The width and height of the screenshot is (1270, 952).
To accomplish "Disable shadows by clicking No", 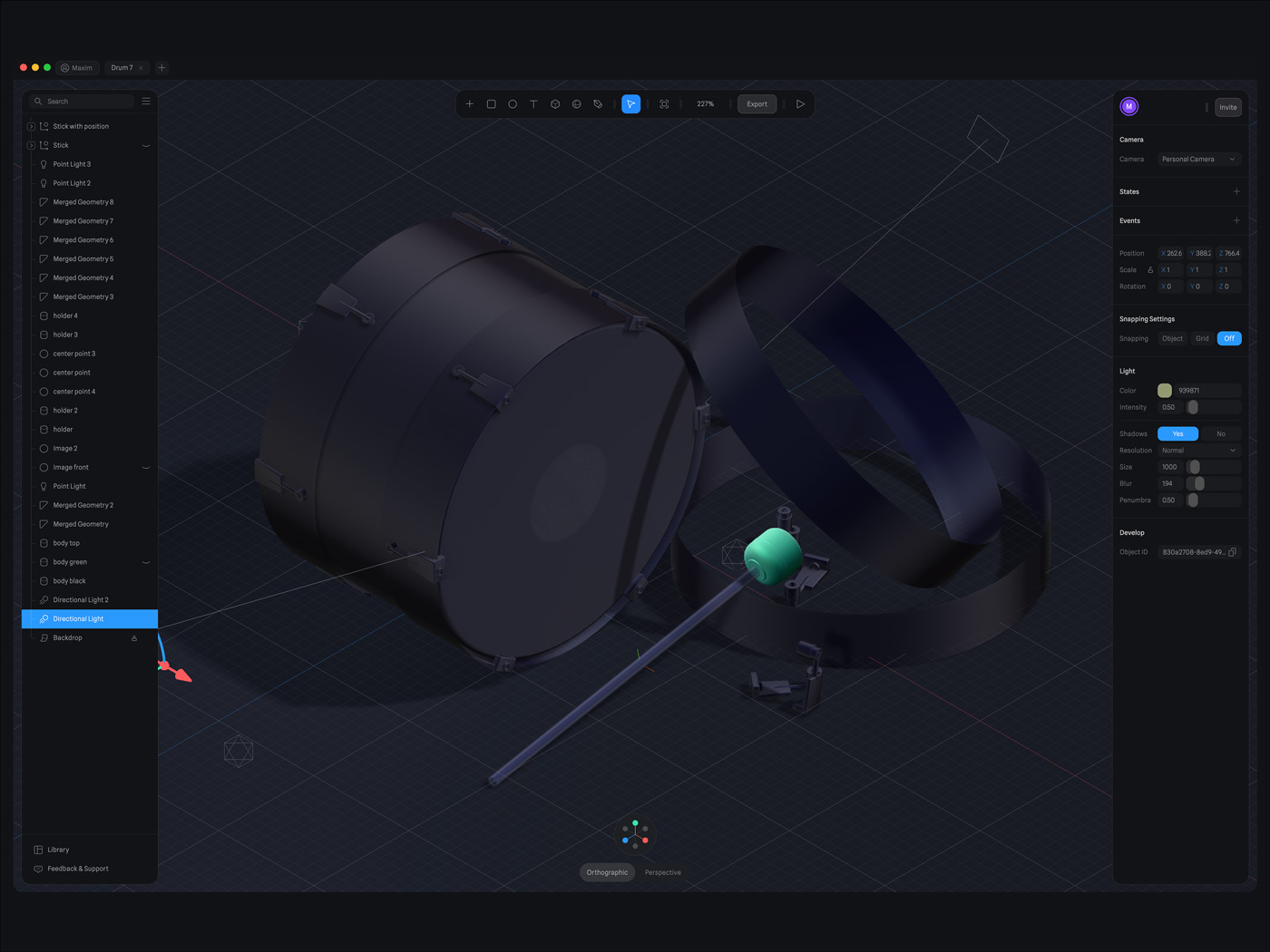I will (x=1222, y=433).
